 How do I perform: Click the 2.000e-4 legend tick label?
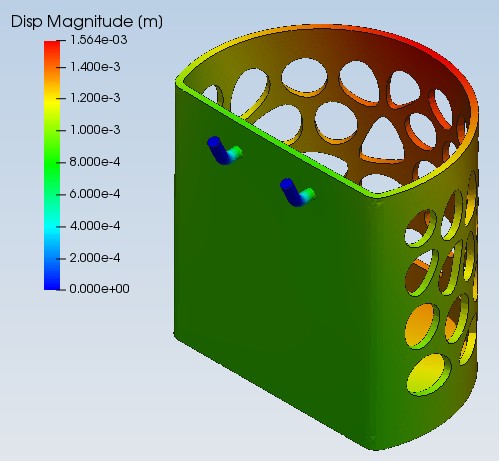click(95, 258)
